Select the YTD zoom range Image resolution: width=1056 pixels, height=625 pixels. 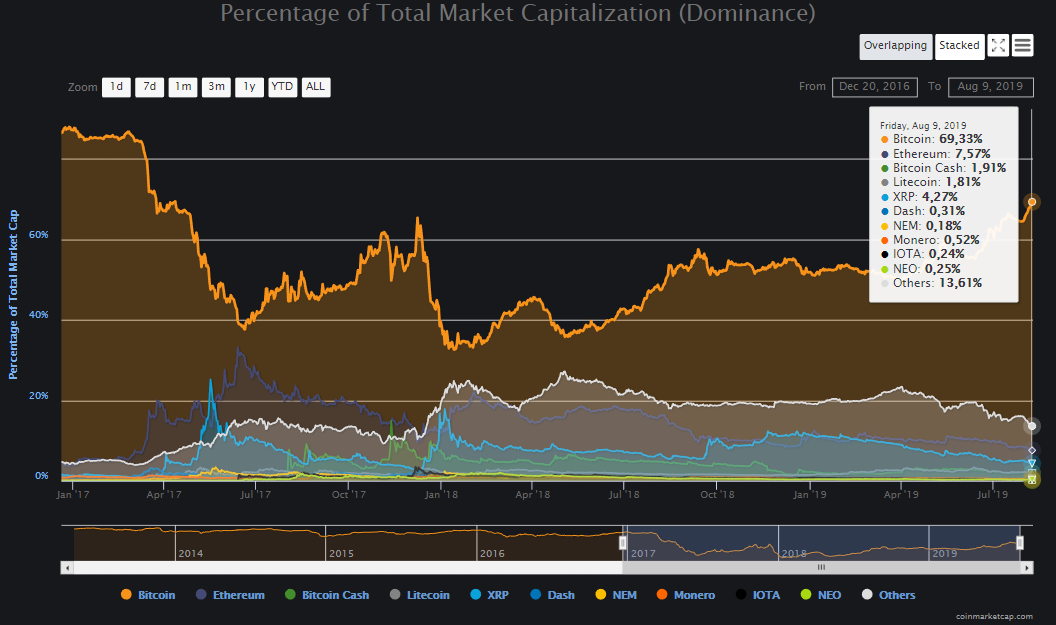coord(282,87)
